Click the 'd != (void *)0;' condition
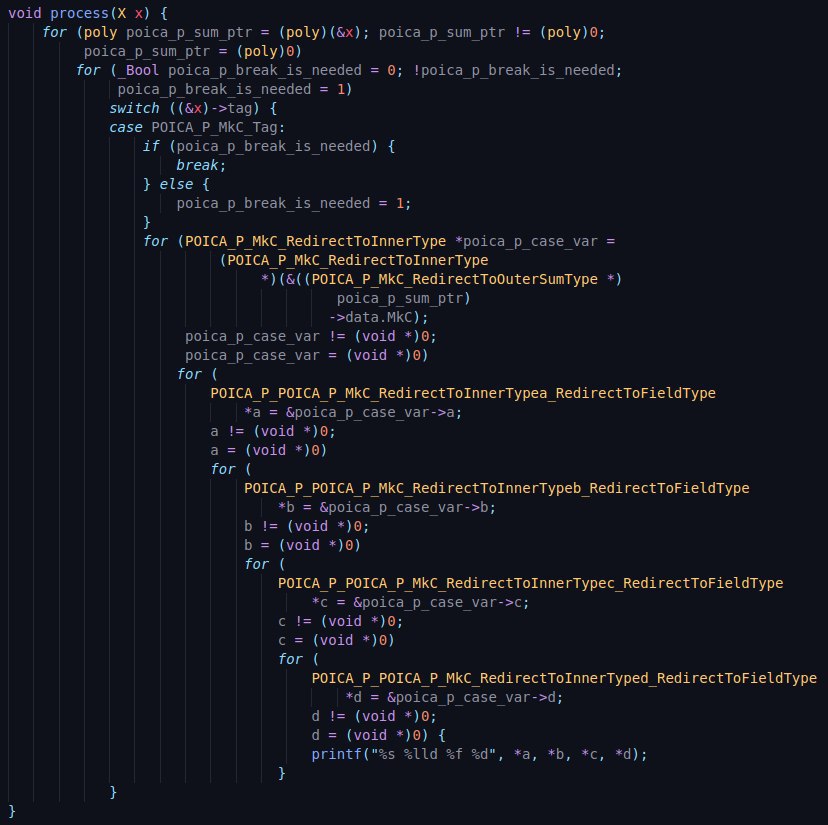This screenshot has width=828, height=825. tap(374, 717)
